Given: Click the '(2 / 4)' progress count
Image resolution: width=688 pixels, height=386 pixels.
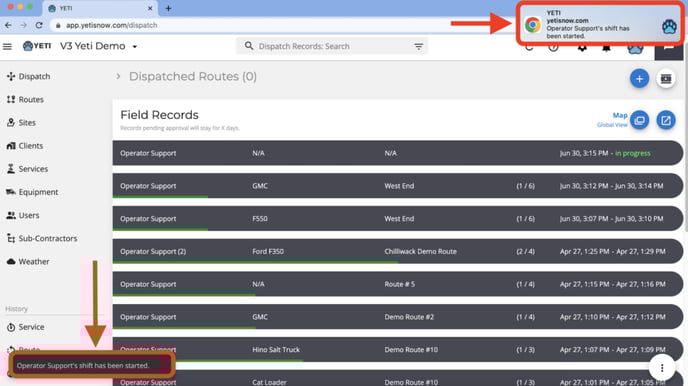Looking at the screenshot, I should [x=525, y=251].
